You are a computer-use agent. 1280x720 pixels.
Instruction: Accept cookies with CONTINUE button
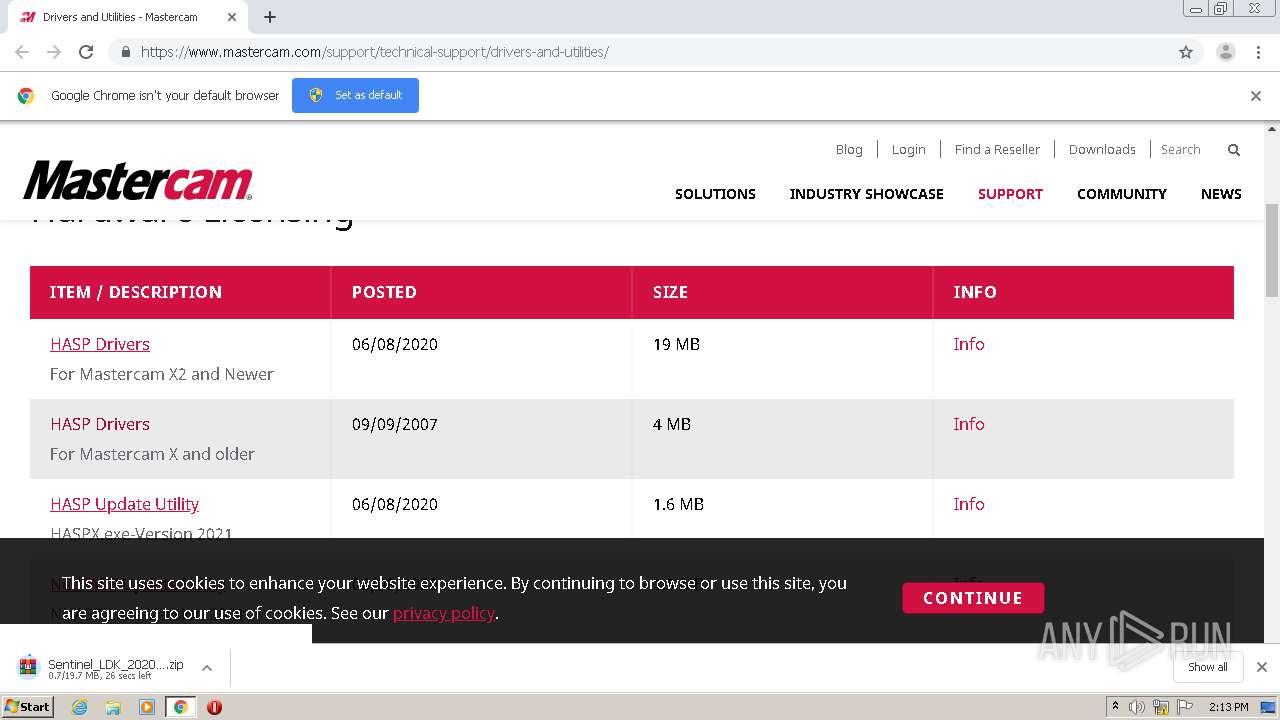(973, 598)
